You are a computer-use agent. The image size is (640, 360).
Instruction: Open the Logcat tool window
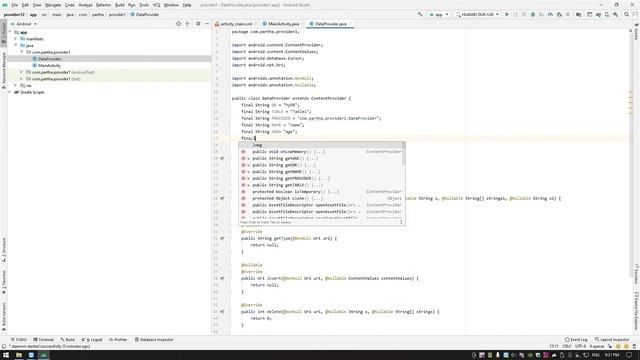pos(92,339)
